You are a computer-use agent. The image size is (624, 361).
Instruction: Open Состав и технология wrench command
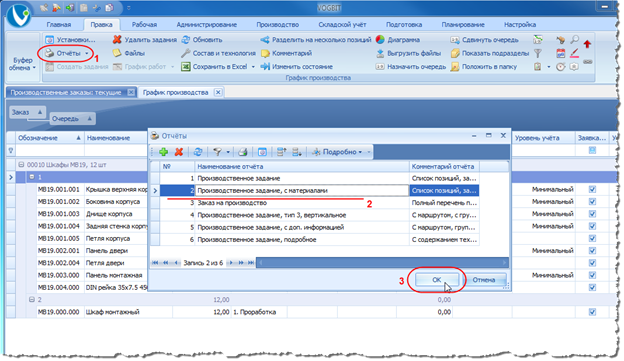218,53
